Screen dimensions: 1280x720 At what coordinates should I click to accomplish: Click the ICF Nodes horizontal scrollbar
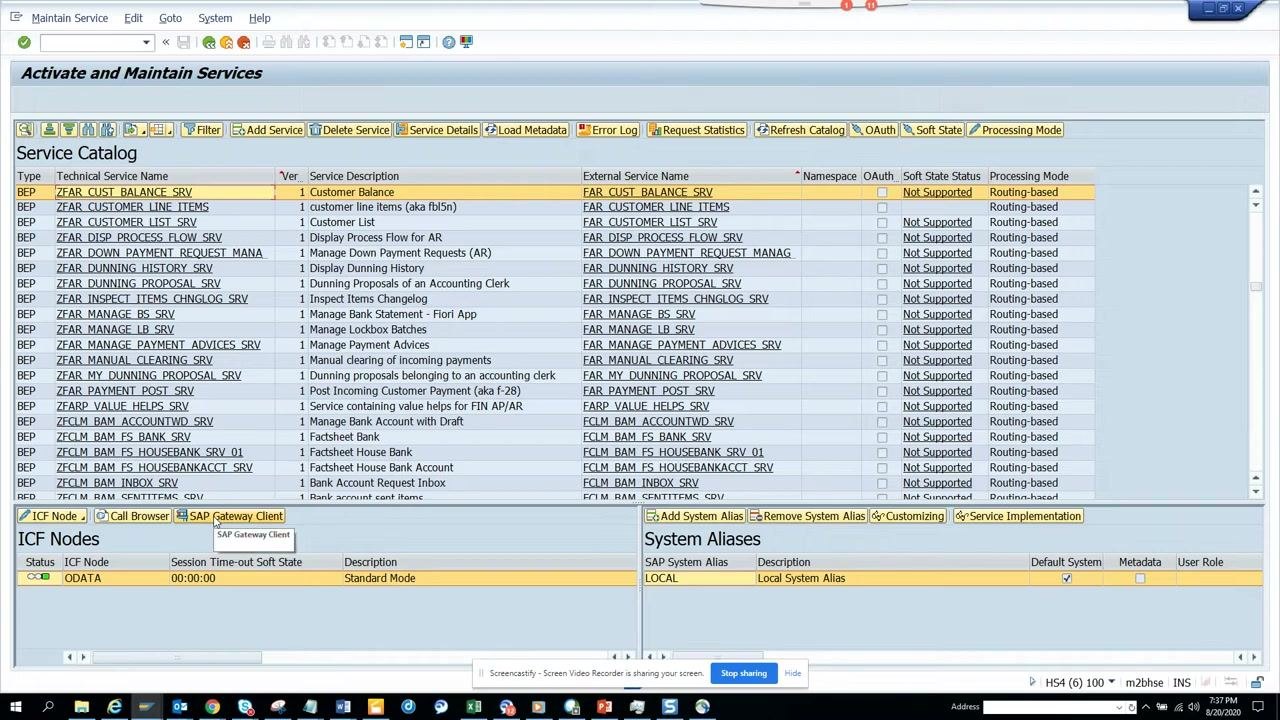pos(347,657)
